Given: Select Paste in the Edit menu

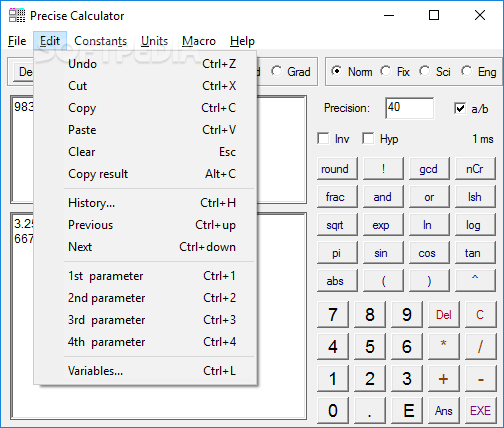Looking at the screenshot, I should 145,130.
